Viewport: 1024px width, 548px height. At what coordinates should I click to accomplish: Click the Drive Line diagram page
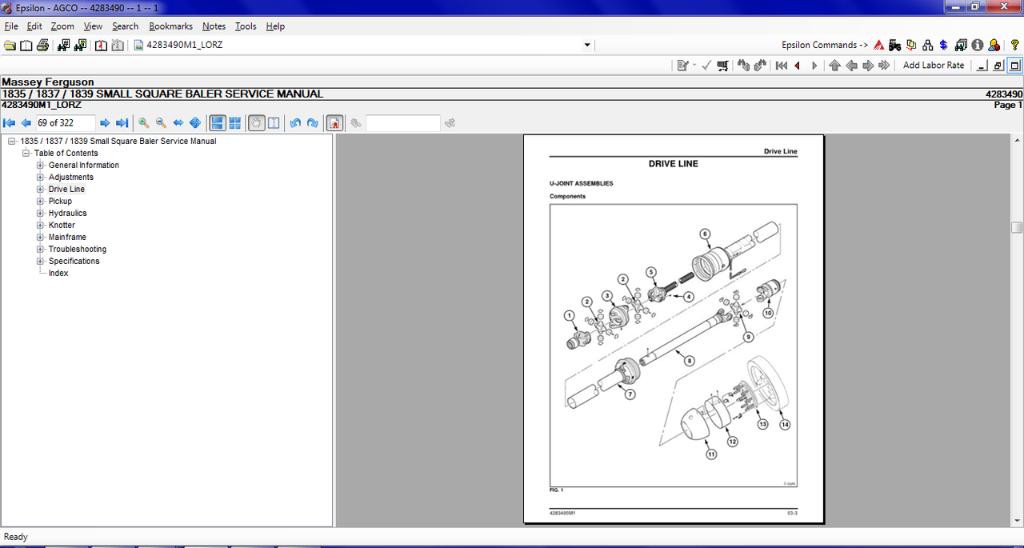673,329
